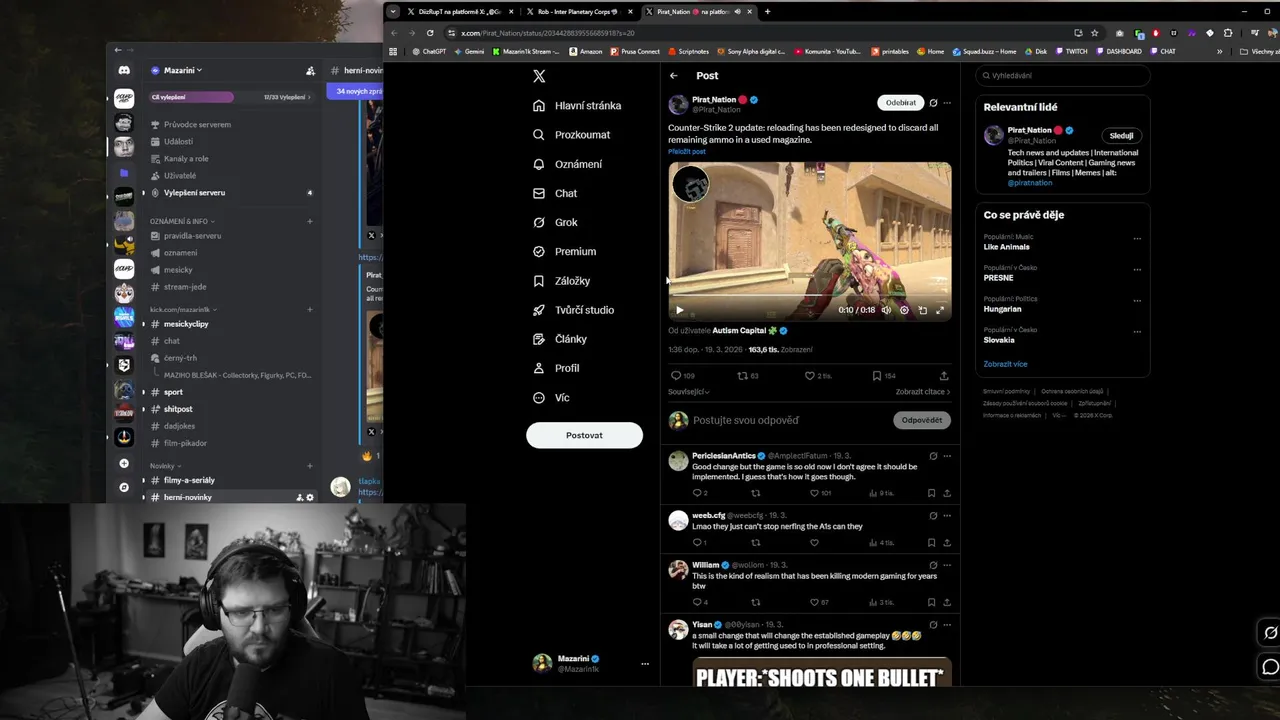Screen dimensions: 1280x720
Task: Open Grok in X sidebar
Action: pos(555,222)
